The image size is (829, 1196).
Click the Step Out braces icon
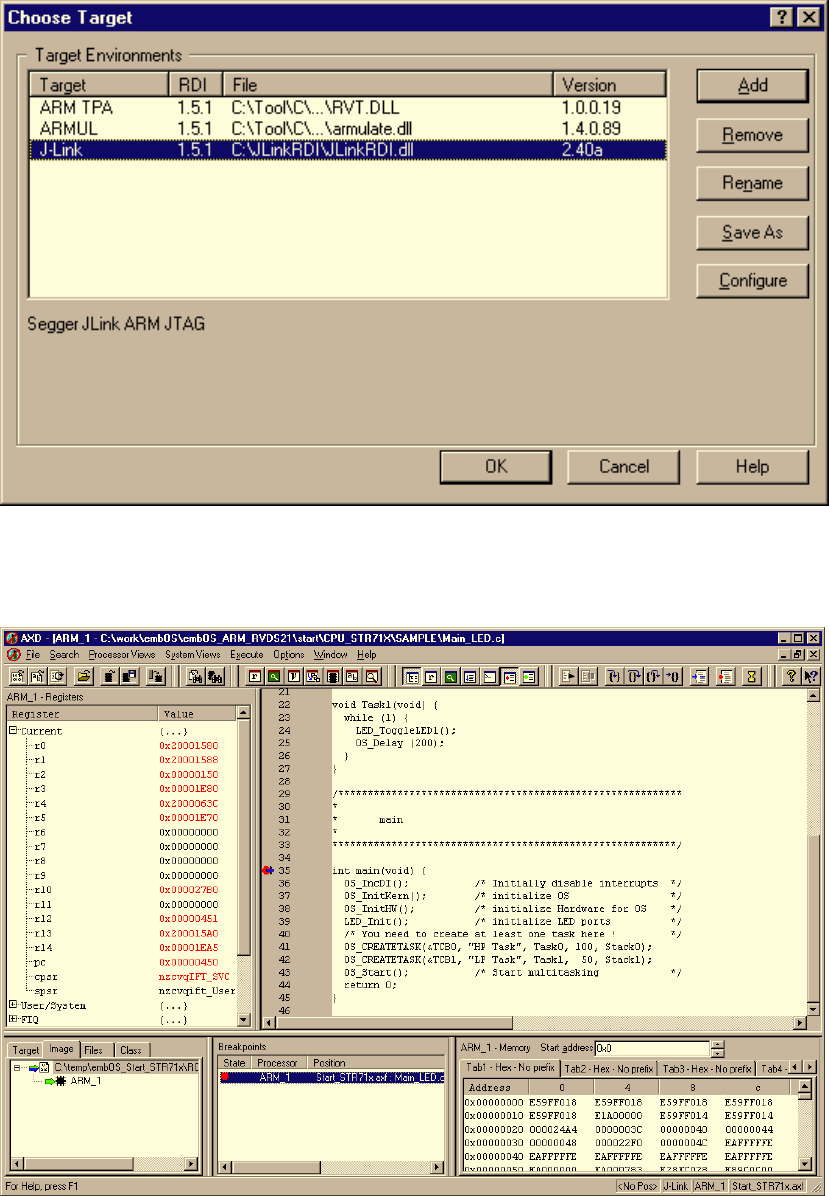(x=653, y=676)
